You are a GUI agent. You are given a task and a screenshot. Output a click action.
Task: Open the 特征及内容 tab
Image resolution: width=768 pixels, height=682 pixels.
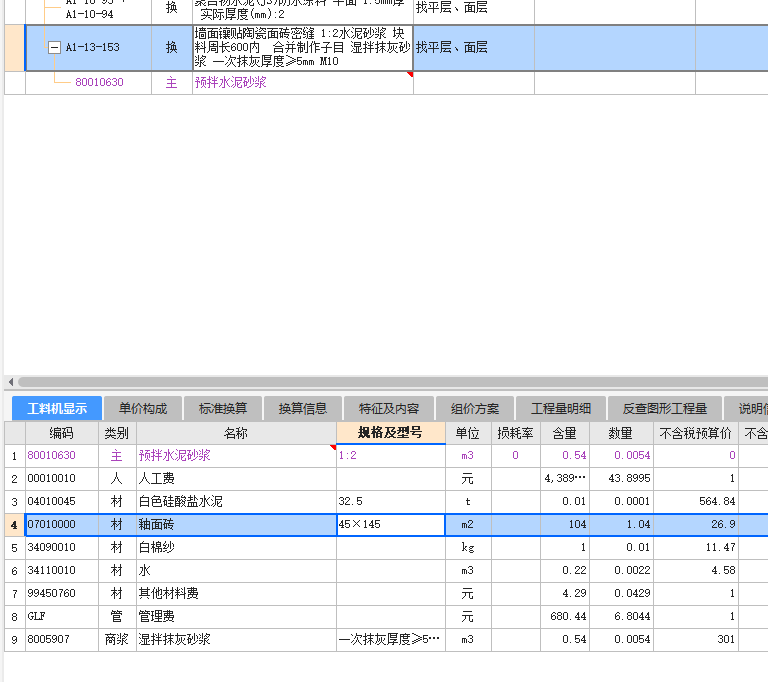click(x=389, y=409)
